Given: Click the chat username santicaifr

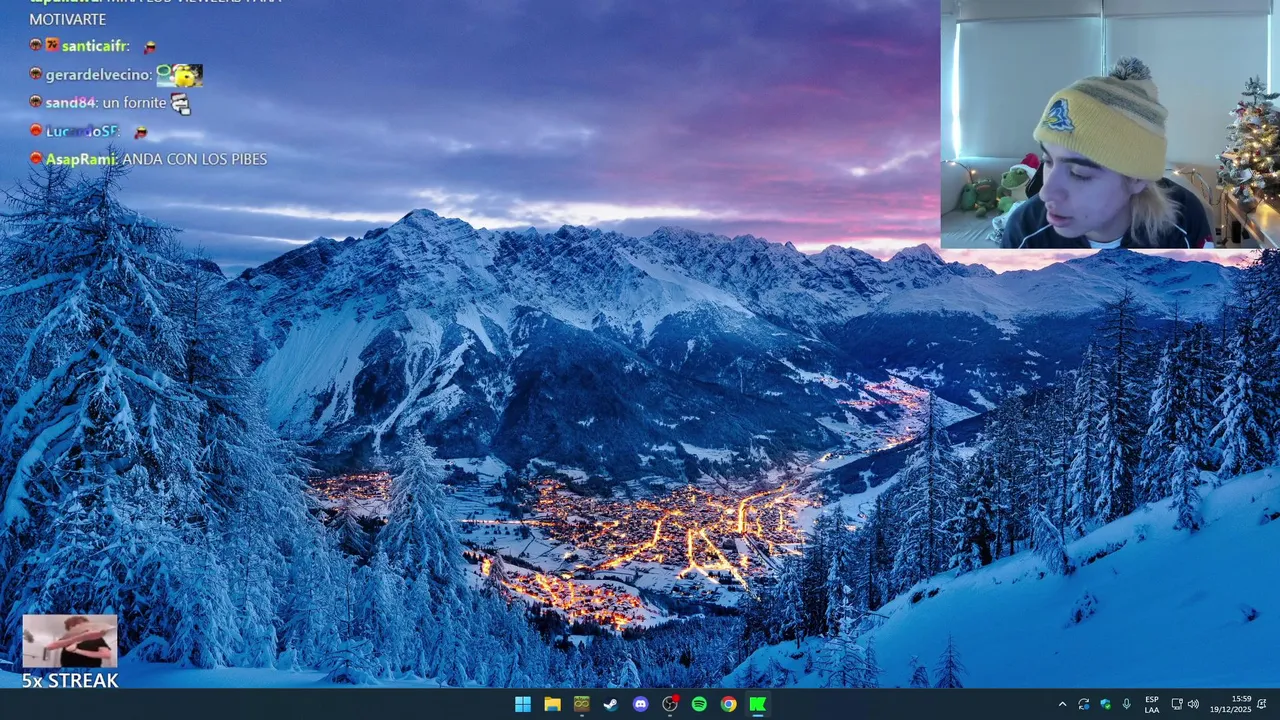Looking at the screenshot, I should tap(96, 46).
